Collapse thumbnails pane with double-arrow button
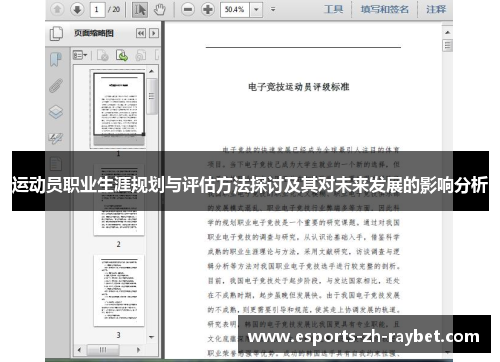This screenshot has height=362, width=500. 141,33
